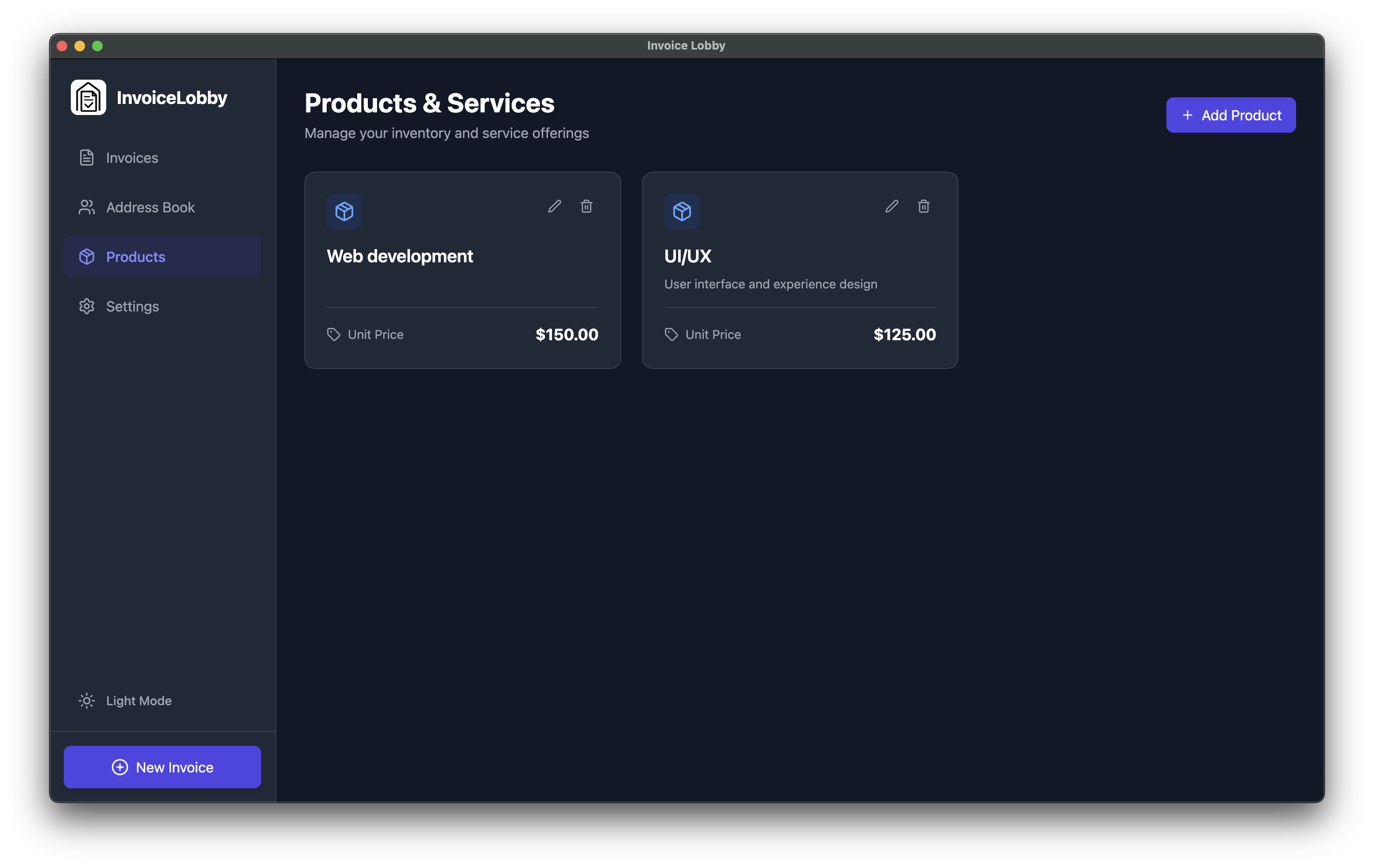Screen dimensions: 1374x868
Task: Delete the UI/UX product via trash icon
Action: click(924, 207)
